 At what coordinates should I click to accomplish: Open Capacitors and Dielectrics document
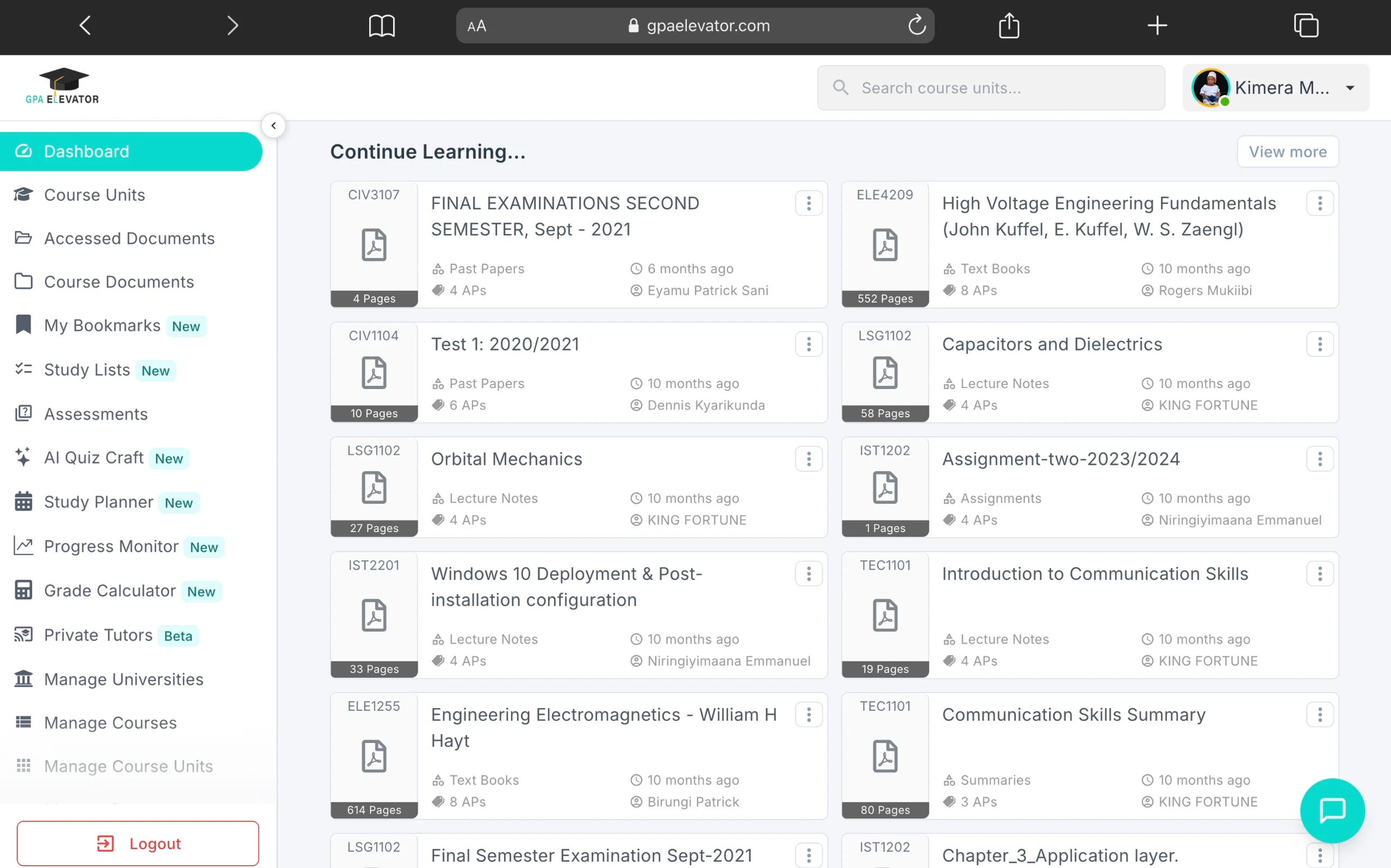click(1052, 344)
